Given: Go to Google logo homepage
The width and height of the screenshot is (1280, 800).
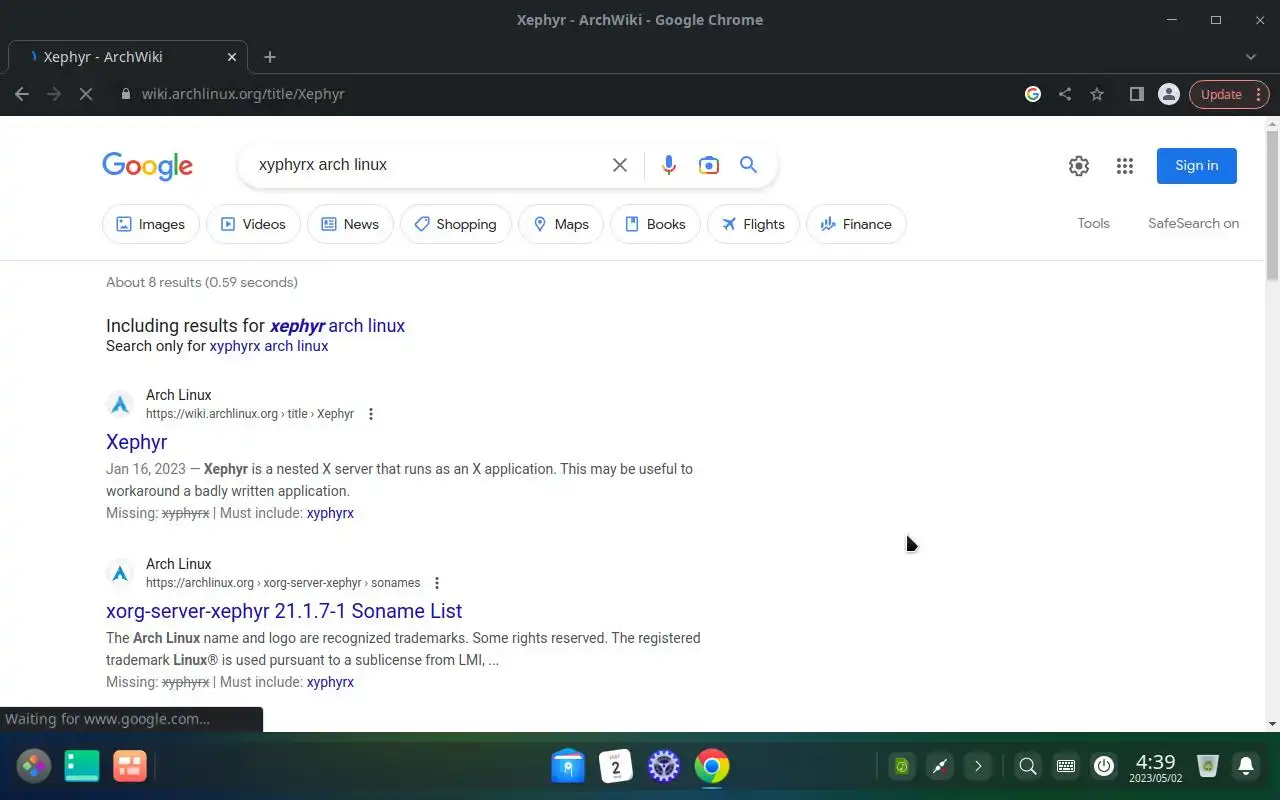Looking at the screenshot, I should point(148,166).
